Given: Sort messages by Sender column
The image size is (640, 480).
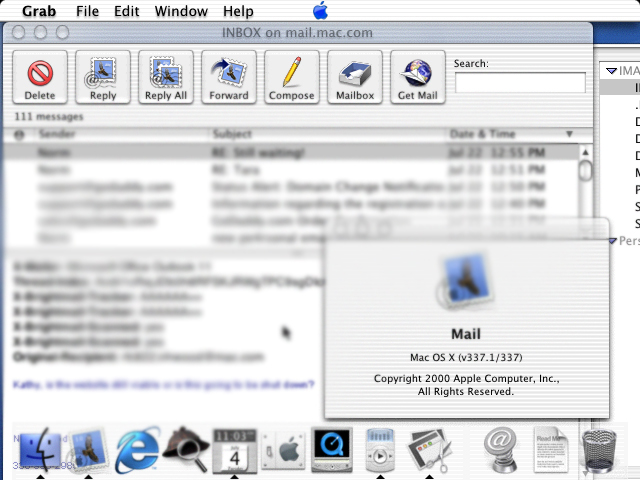Looking at the screenshot, I should [x=122, y=134].
